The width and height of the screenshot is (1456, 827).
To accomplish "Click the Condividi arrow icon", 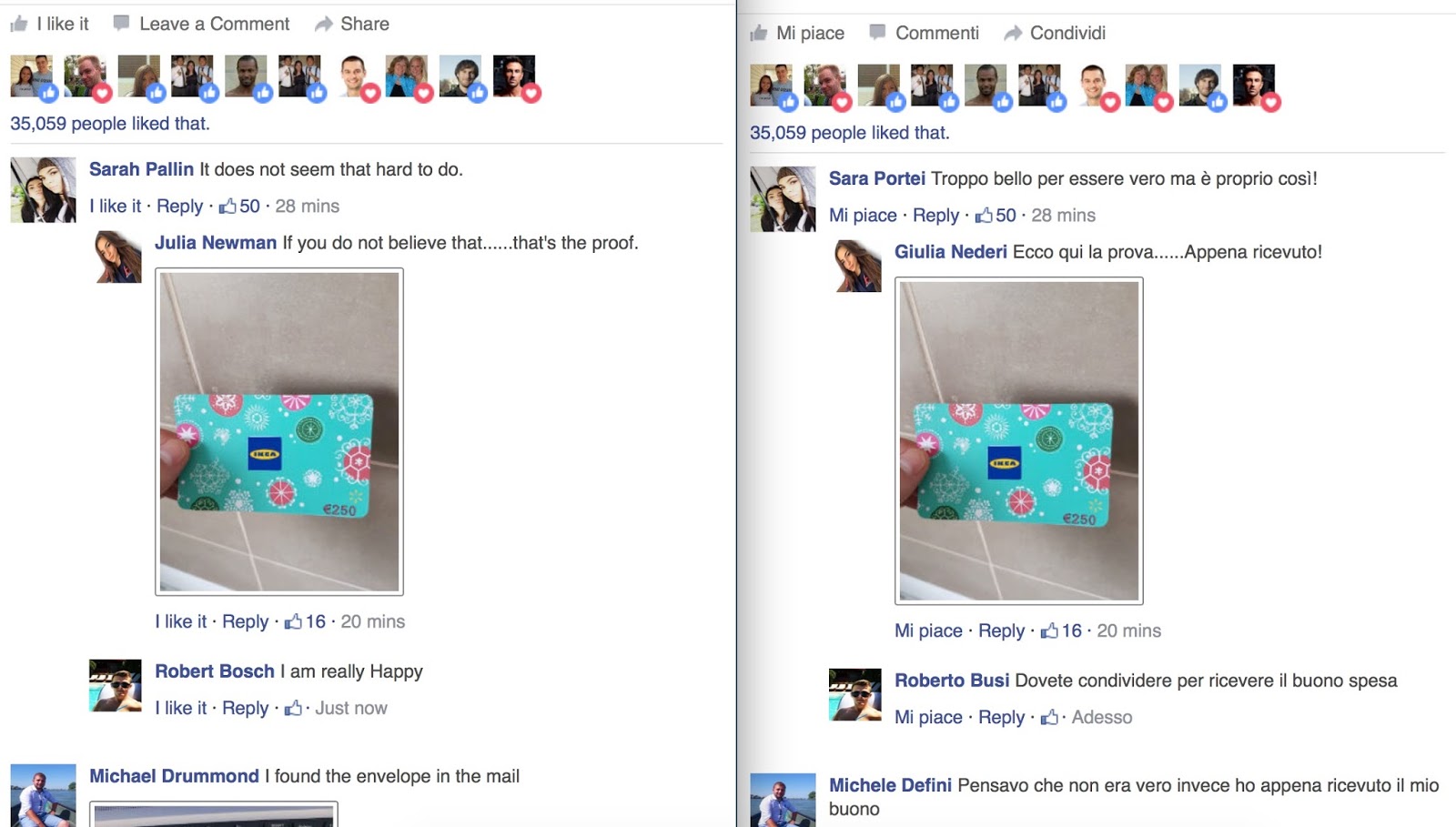I will pyautogui.click(x=1013, y=34).
